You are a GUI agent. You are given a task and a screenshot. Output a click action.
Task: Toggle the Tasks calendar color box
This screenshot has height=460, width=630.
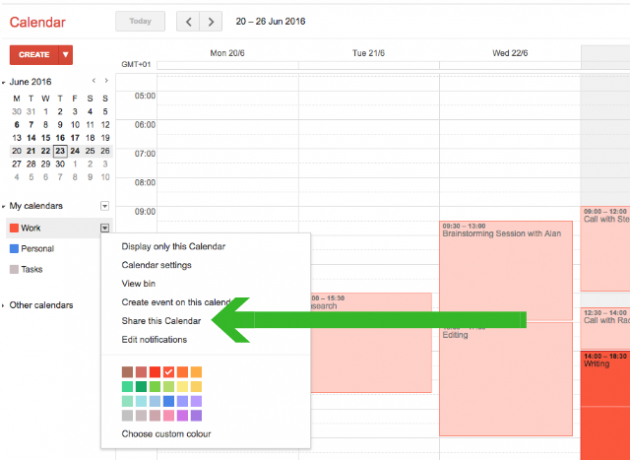14,269
